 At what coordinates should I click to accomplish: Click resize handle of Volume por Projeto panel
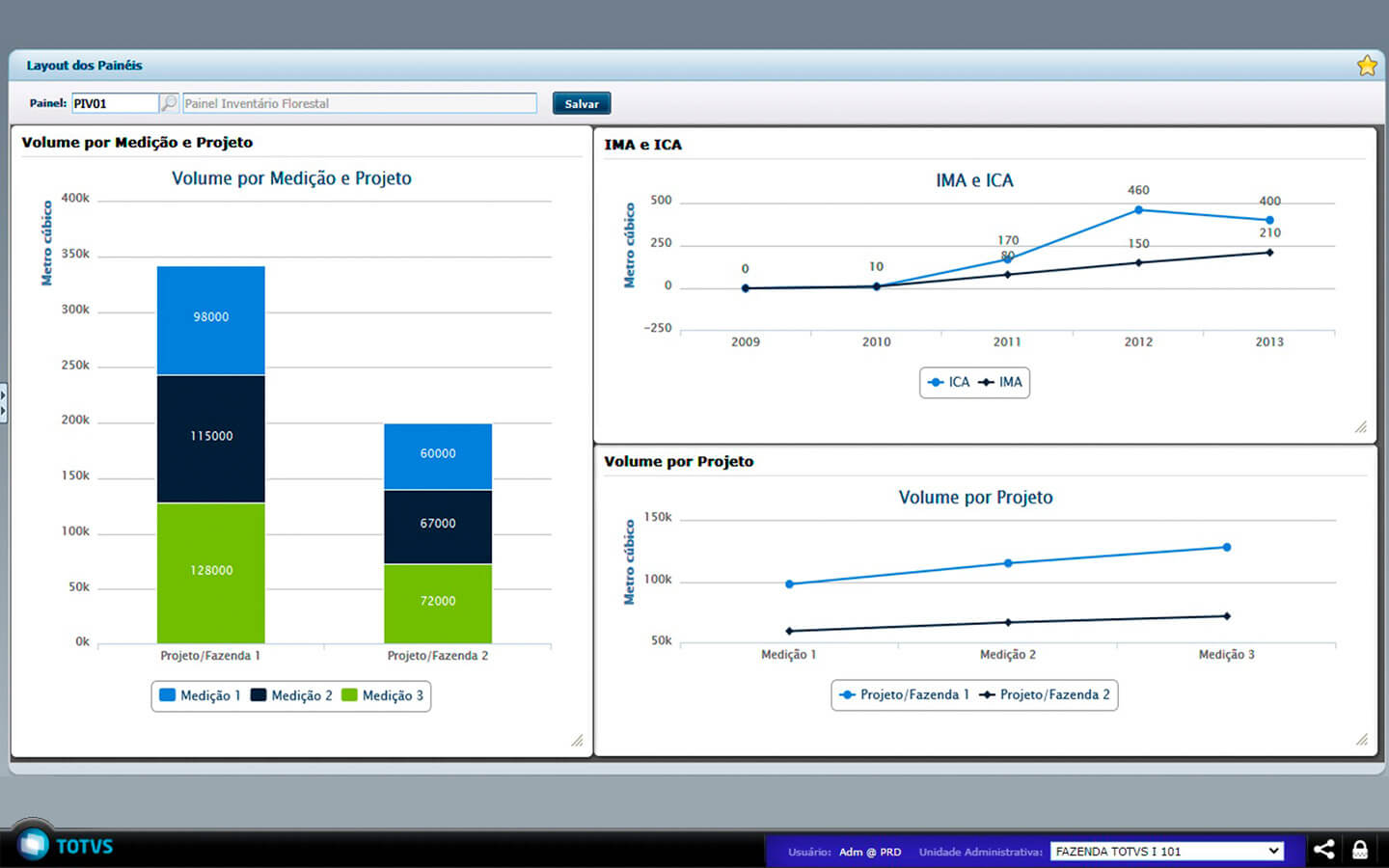1361,740
